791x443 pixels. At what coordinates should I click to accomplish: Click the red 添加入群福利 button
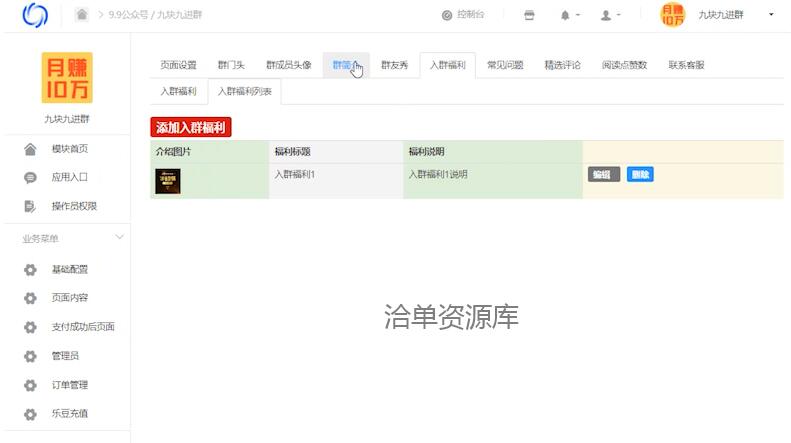191,127
